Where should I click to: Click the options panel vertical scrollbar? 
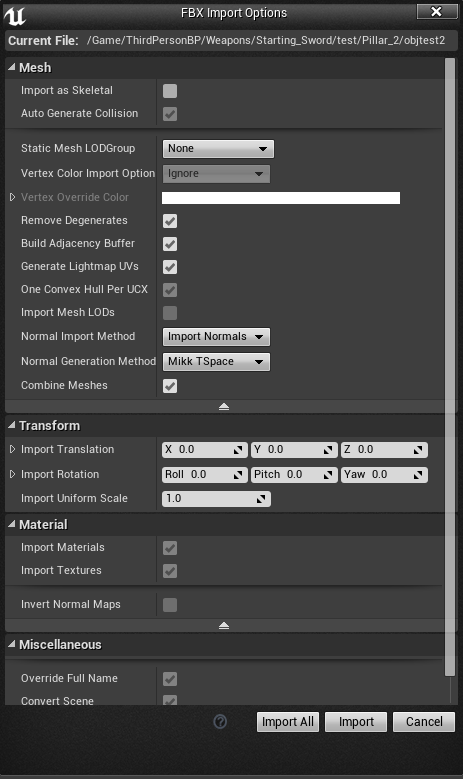pos(450,367)
